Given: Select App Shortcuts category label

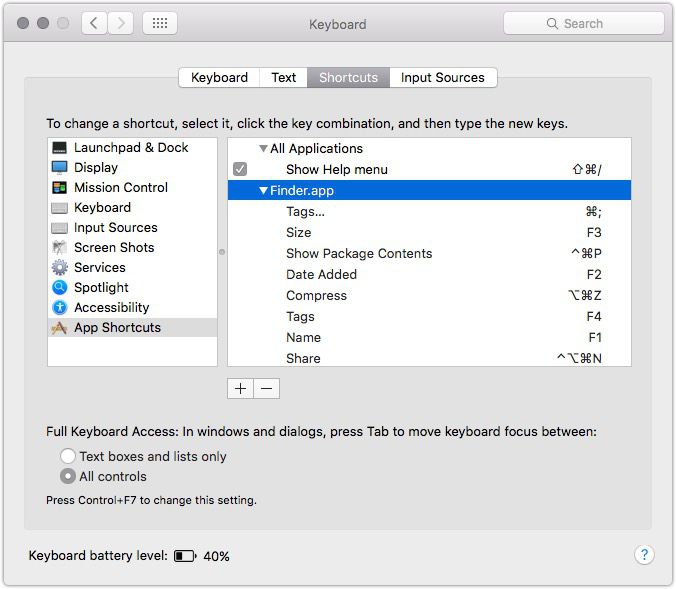Looking at the screenshot, I should (x=117, y=328).
